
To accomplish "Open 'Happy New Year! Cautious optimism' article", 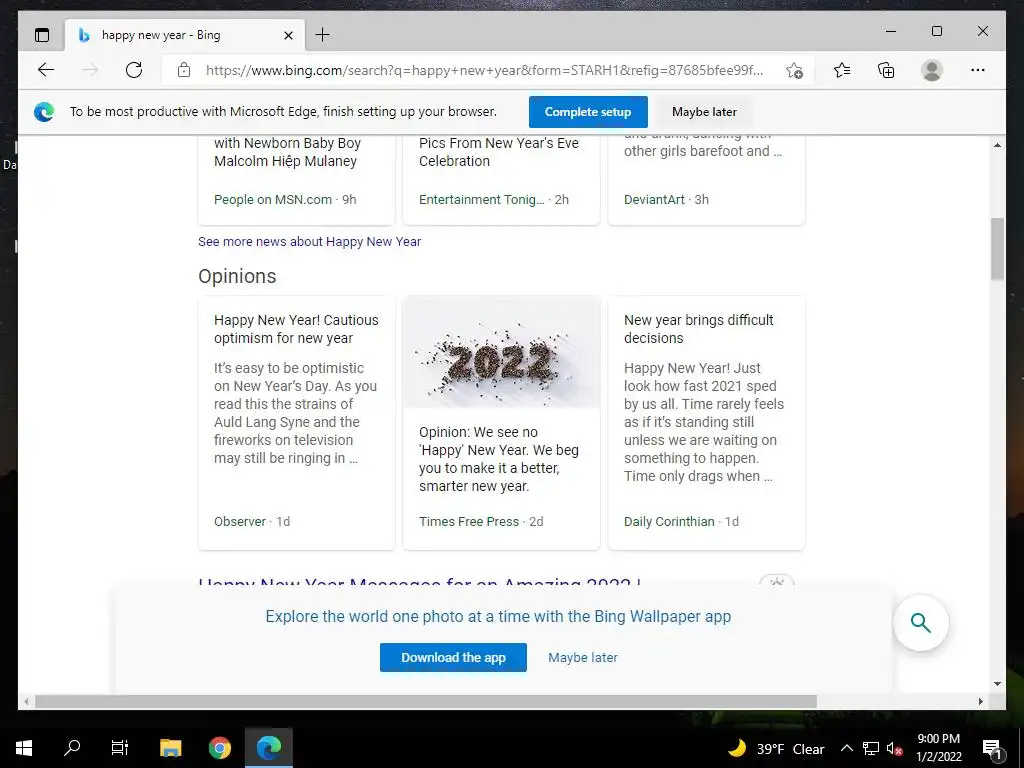I will (x=296, y=329).
